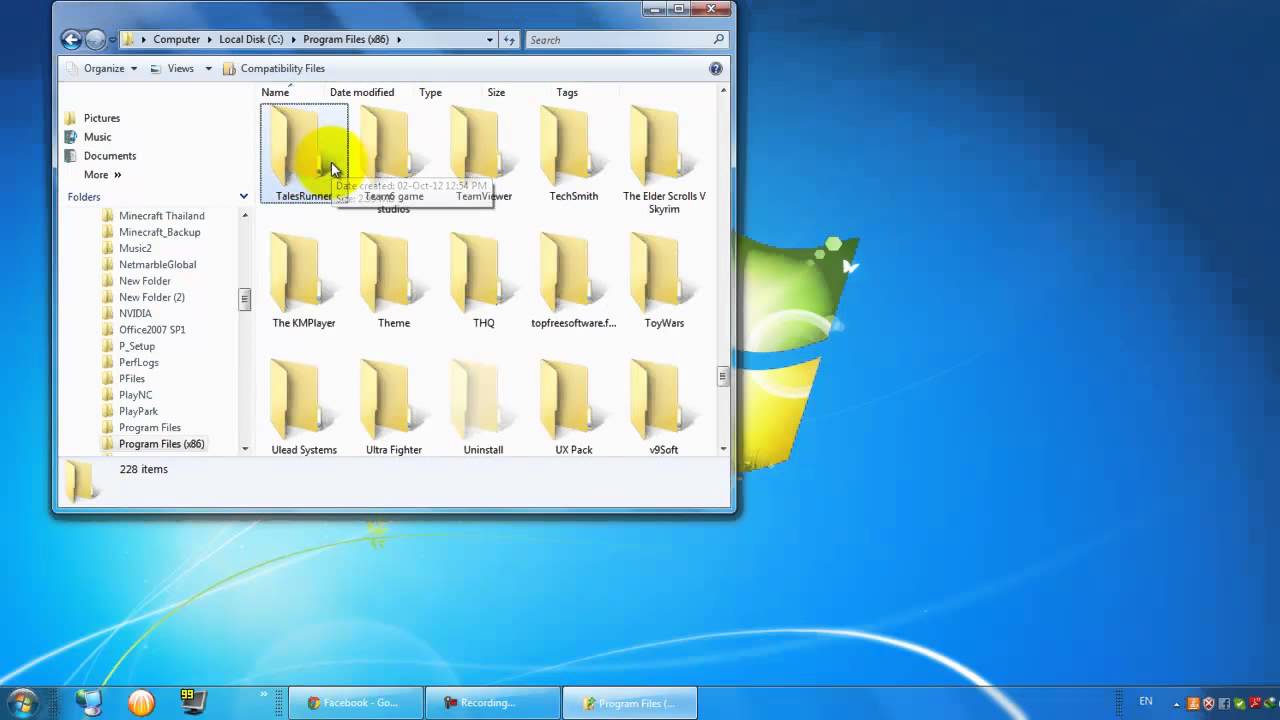Sort by the Size column header
The height and width of the screenshot is (720, 1280).
(x=496, y=92)
